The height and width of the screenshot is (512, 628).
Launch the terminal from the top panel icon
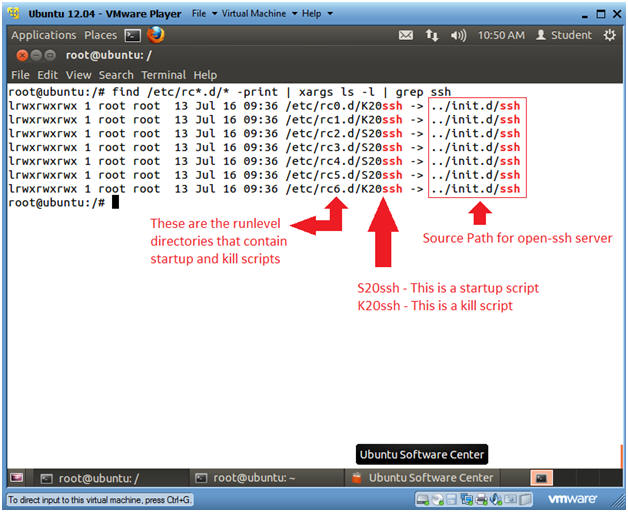click(133, 36)
